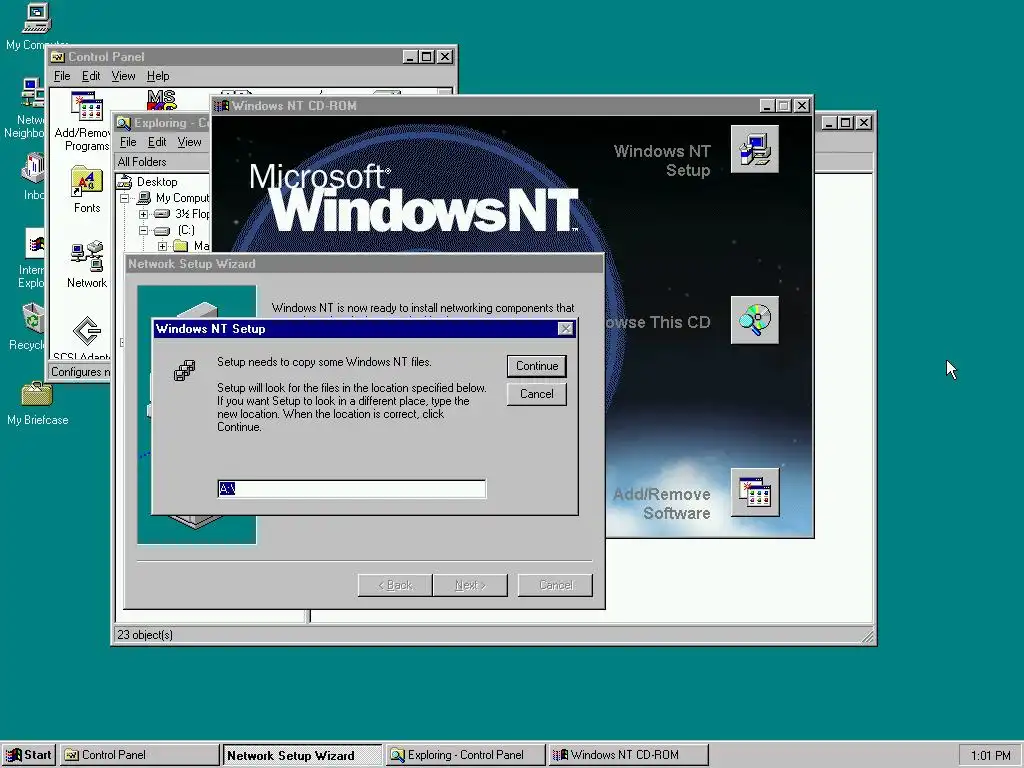Open Edit menu in Control Panel window

click(91, 76)
